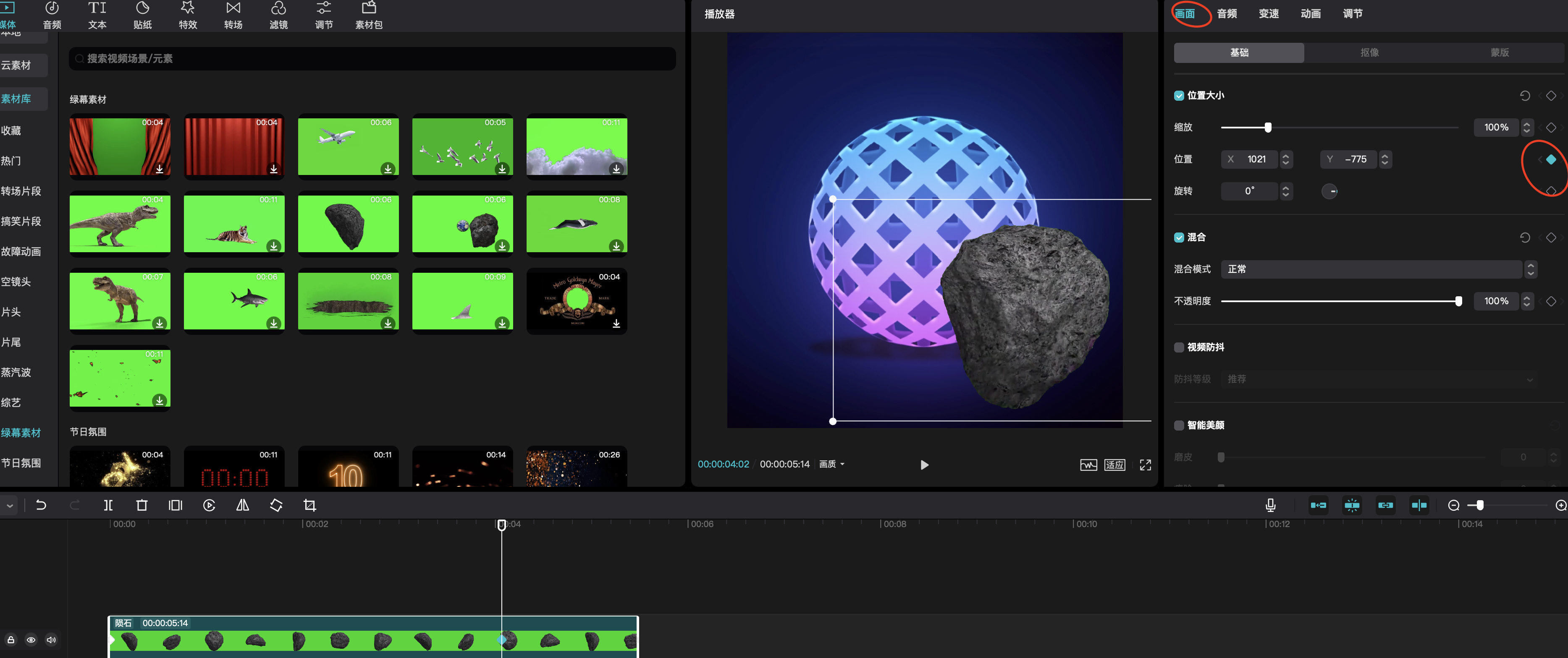Click the undo arrow in timeline toolbar
Image resolution: width=1568 pixels, height=658 pixels.
click(42, 505)
